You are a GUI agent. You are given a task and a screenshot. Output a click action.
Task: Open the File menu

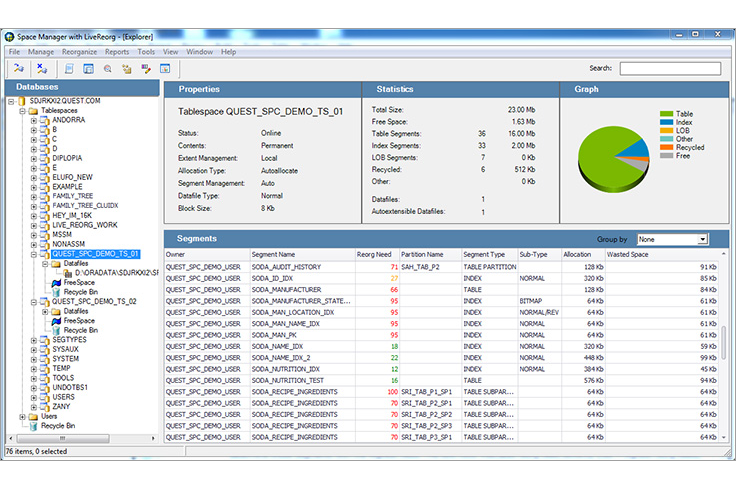point(14,52)
